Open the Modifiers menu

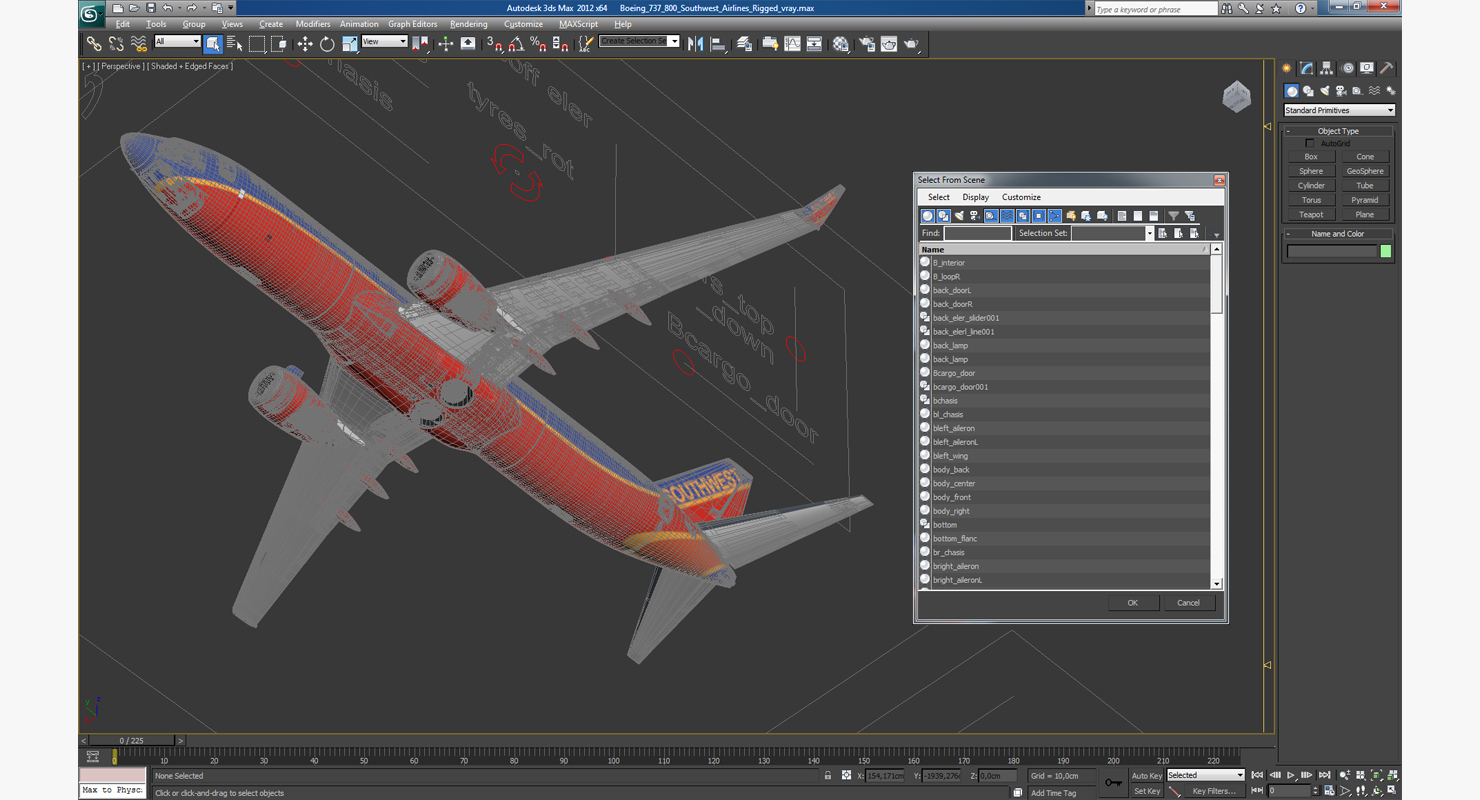click(x=313, y=24)
